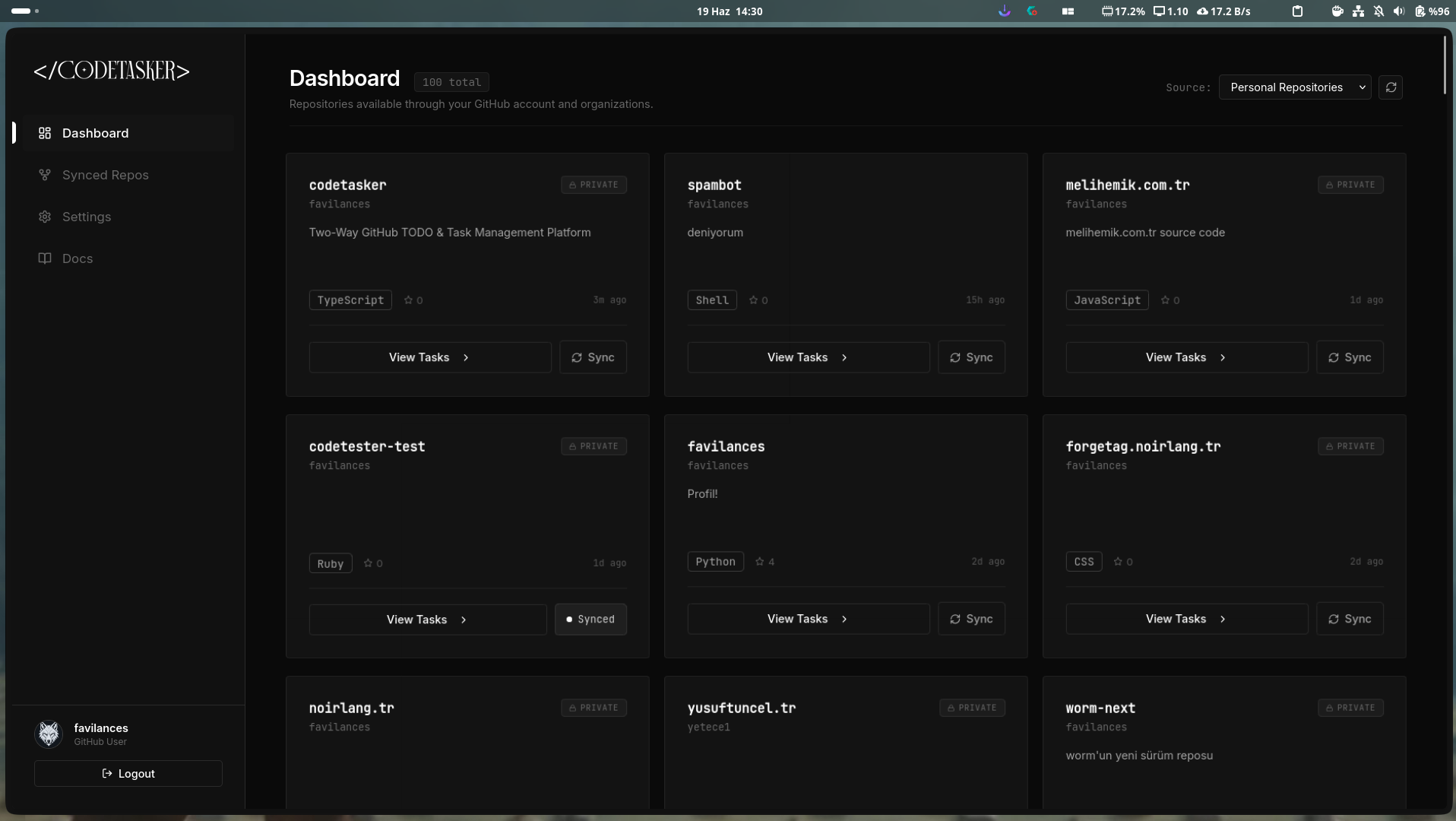
Task: Sync the melihemik.com.tr repository
Action: tap(1350, 357)
